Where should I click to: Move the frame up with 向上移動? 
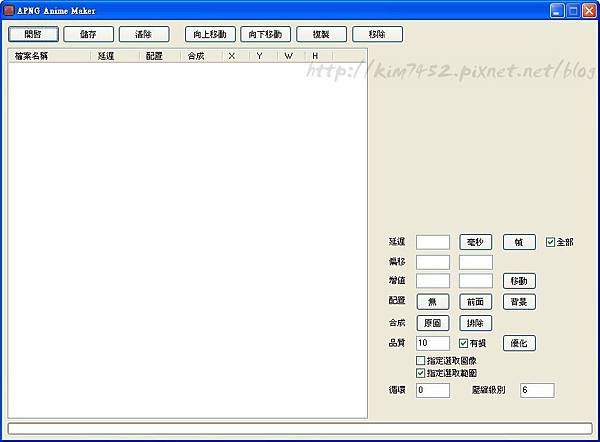point(210,34)
